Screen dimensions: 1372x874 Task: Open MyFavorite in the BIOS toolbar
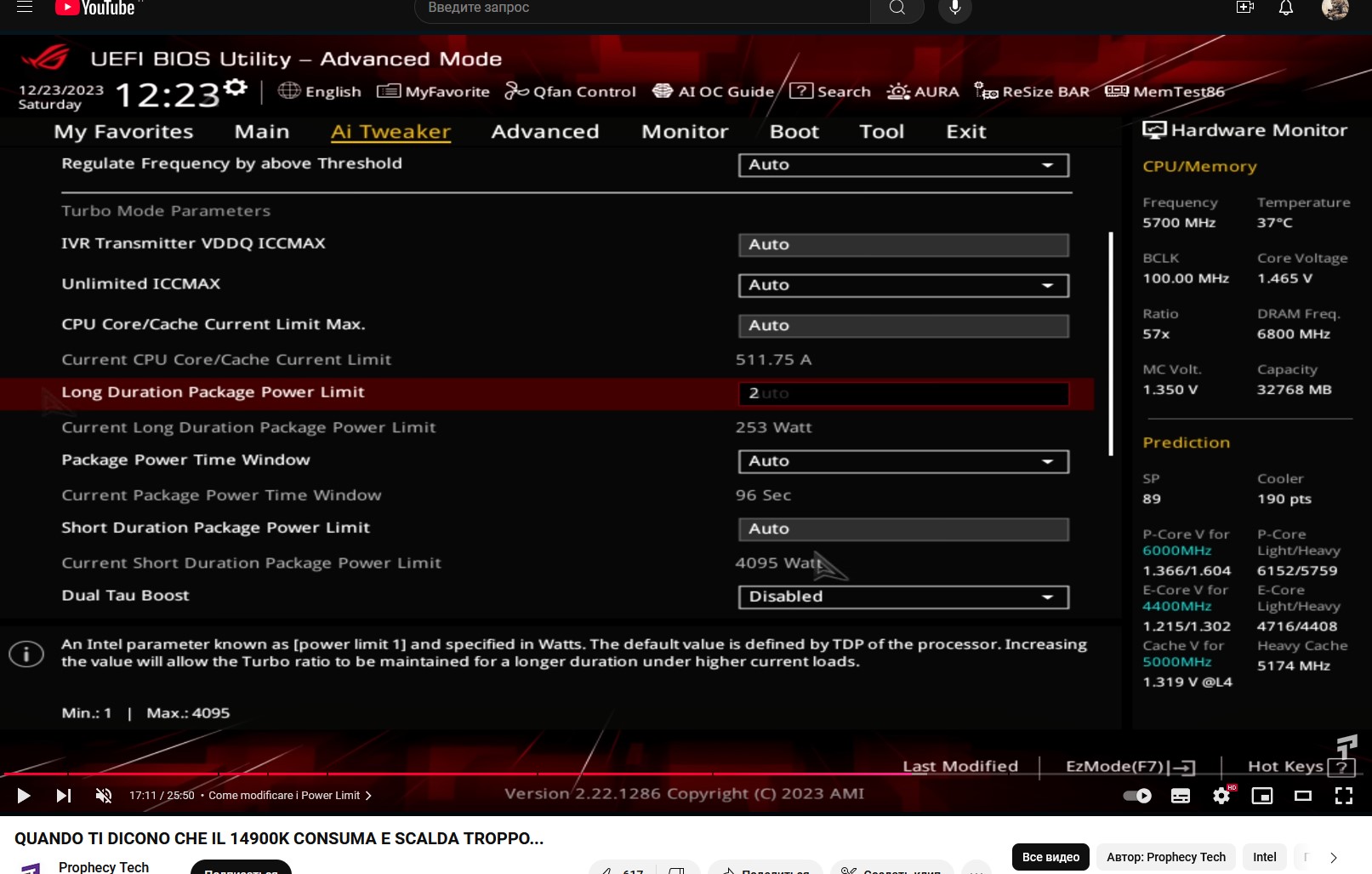point(433,91)
